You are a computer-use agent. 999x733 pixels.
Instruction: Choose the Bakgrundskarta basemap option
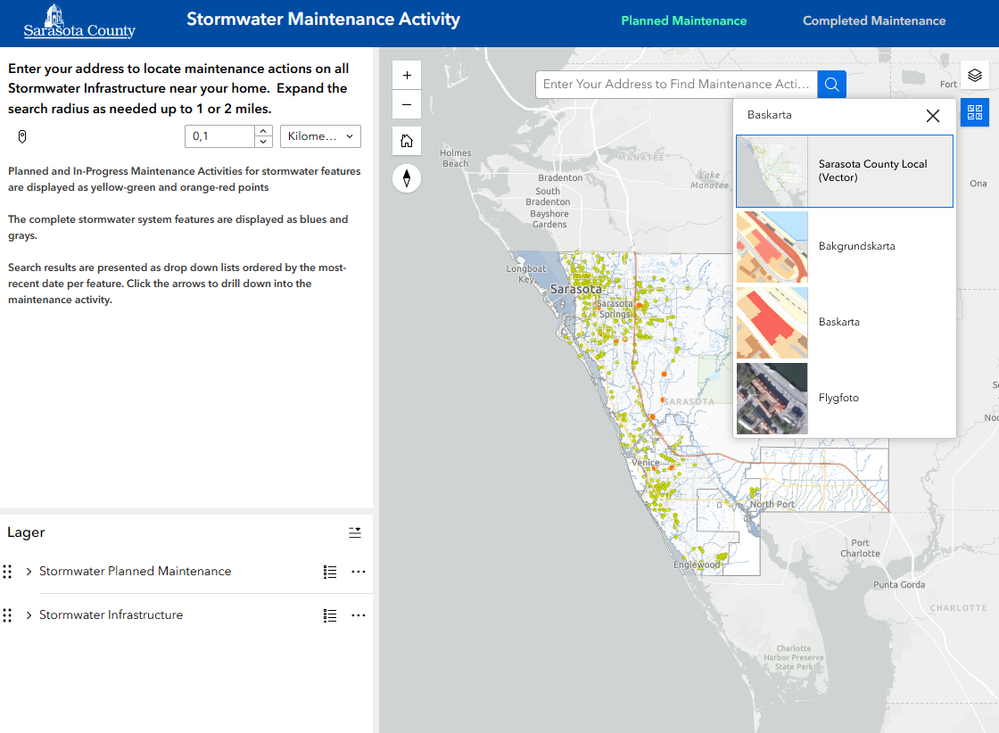844,246
